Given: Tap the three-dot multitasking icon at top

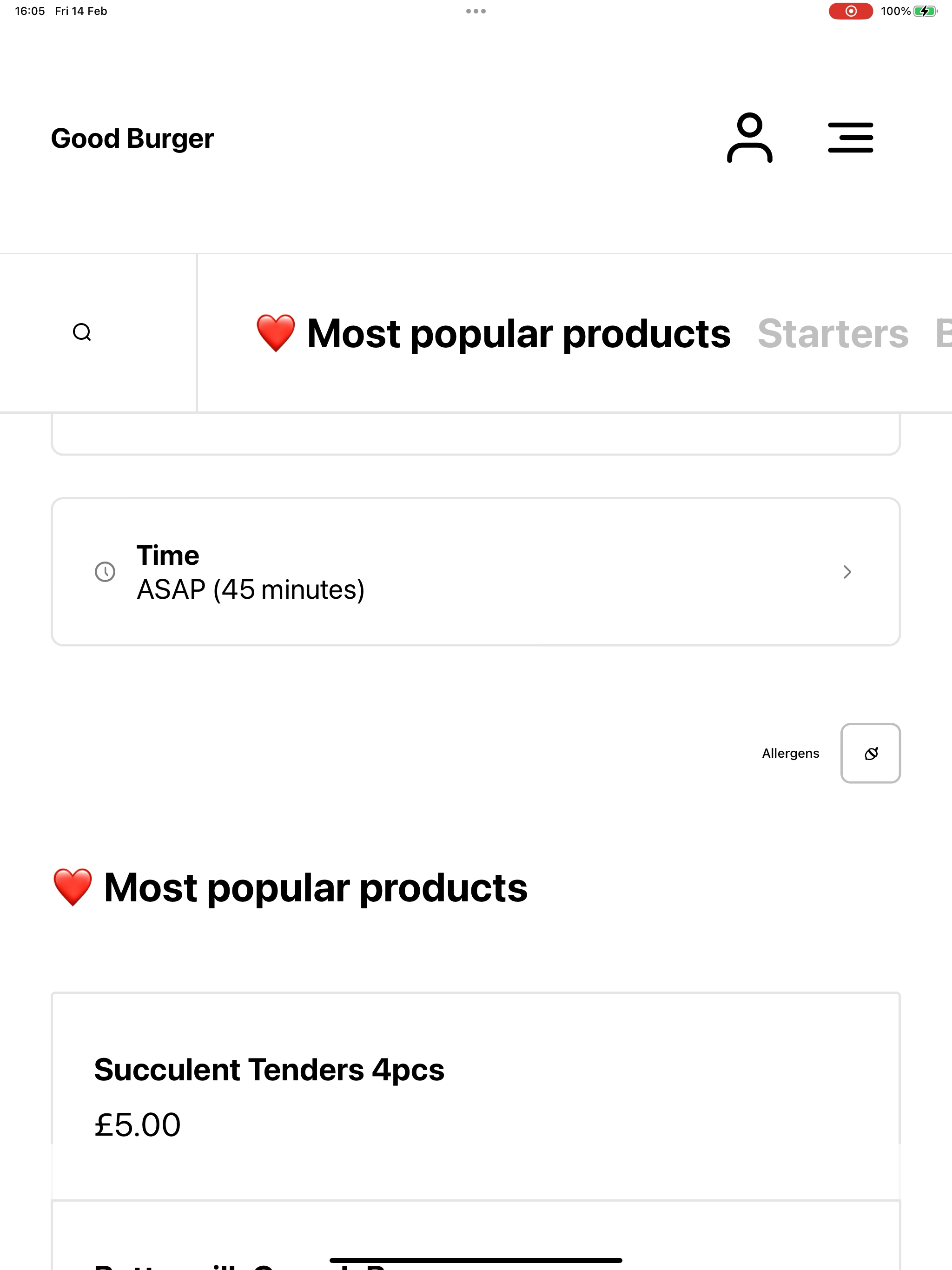Looking at the screenshot, I should [x=476, y=11].
